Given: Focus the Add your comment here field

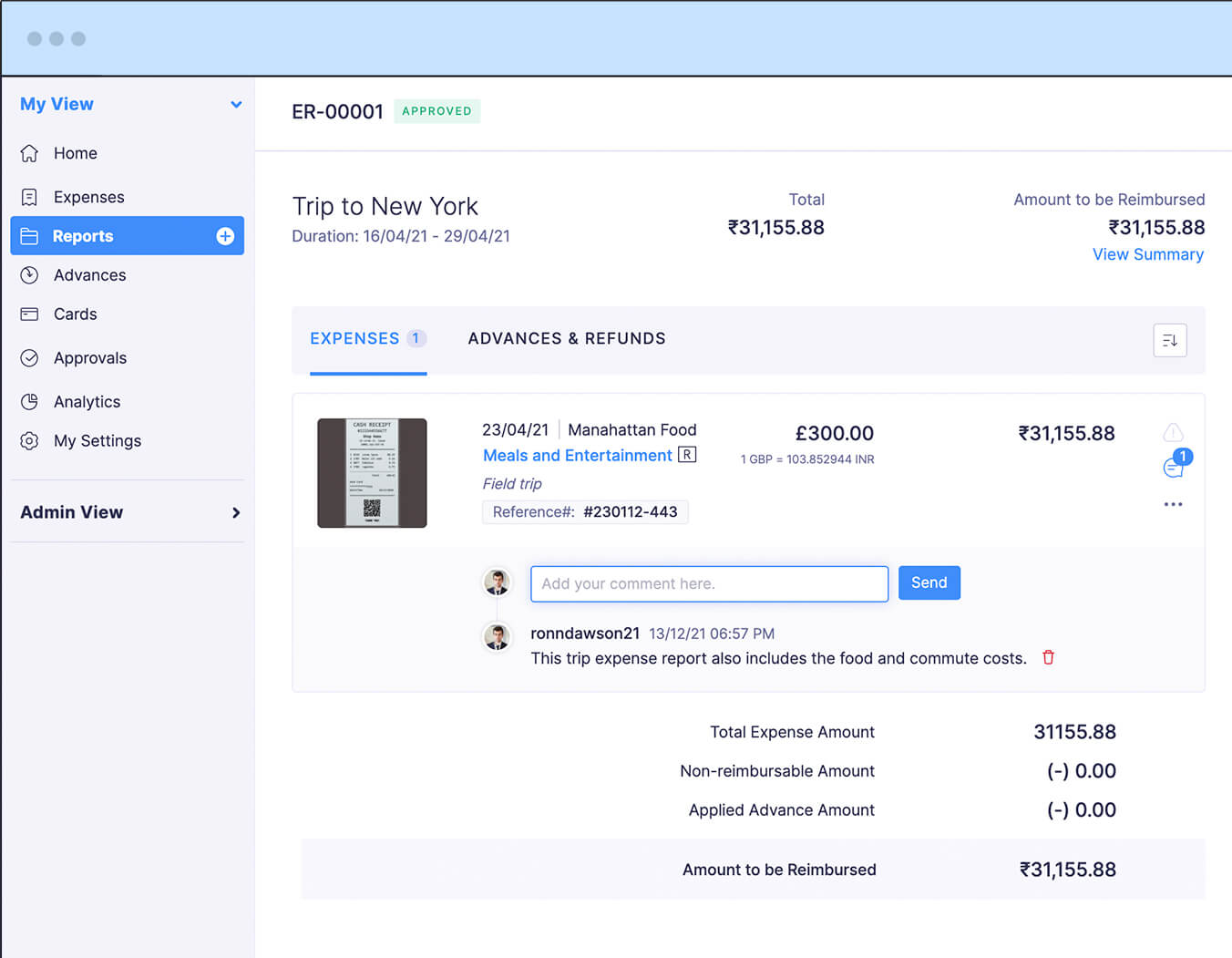Looking at the screenshot, I should [x=709, y=584].
